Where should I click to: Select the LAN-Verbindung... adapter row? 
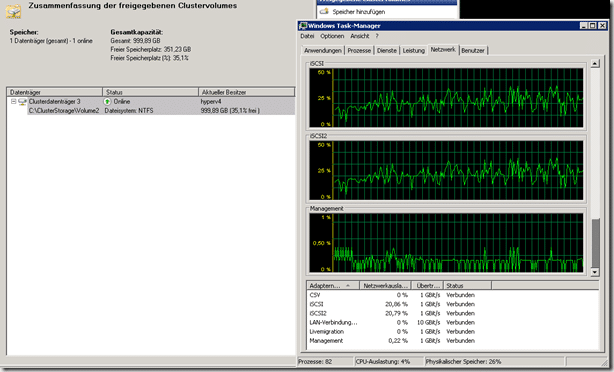(452, 322)
